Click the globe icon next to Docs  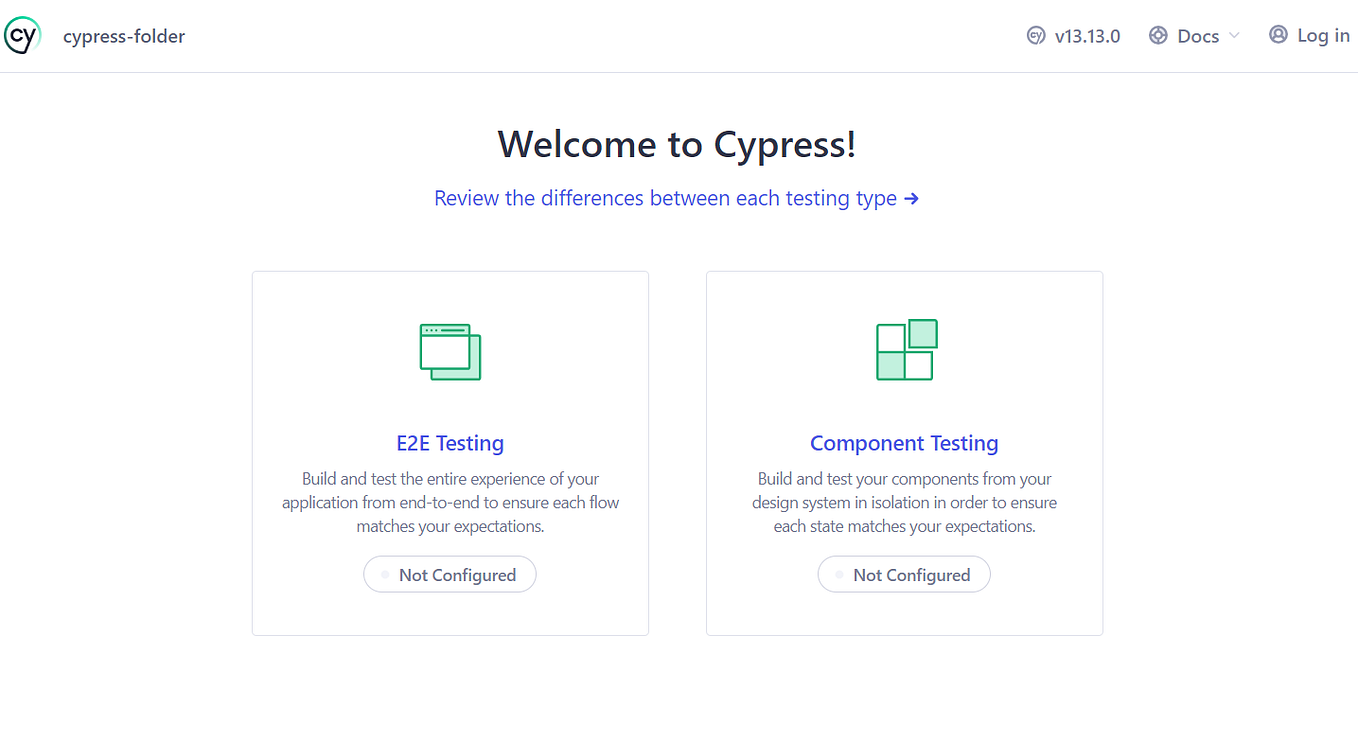1158,35
